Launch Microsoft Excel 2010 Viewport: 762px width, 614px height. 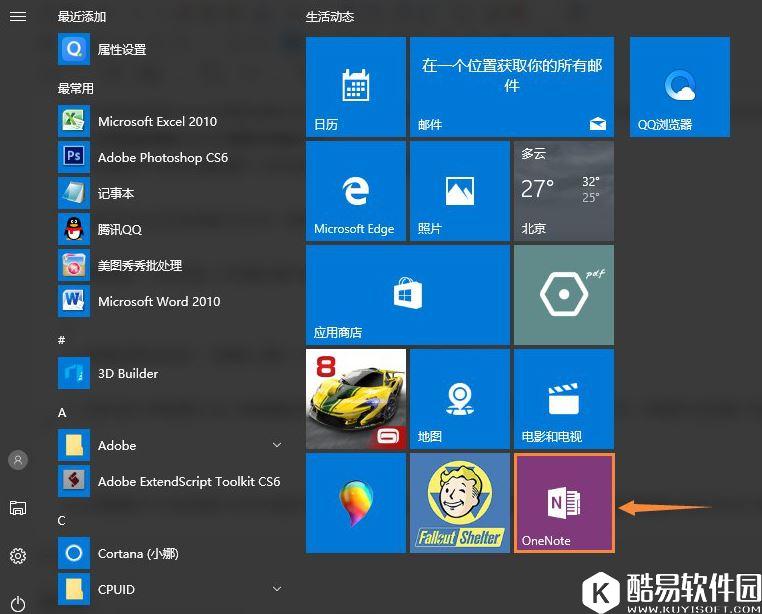[170, 121]
